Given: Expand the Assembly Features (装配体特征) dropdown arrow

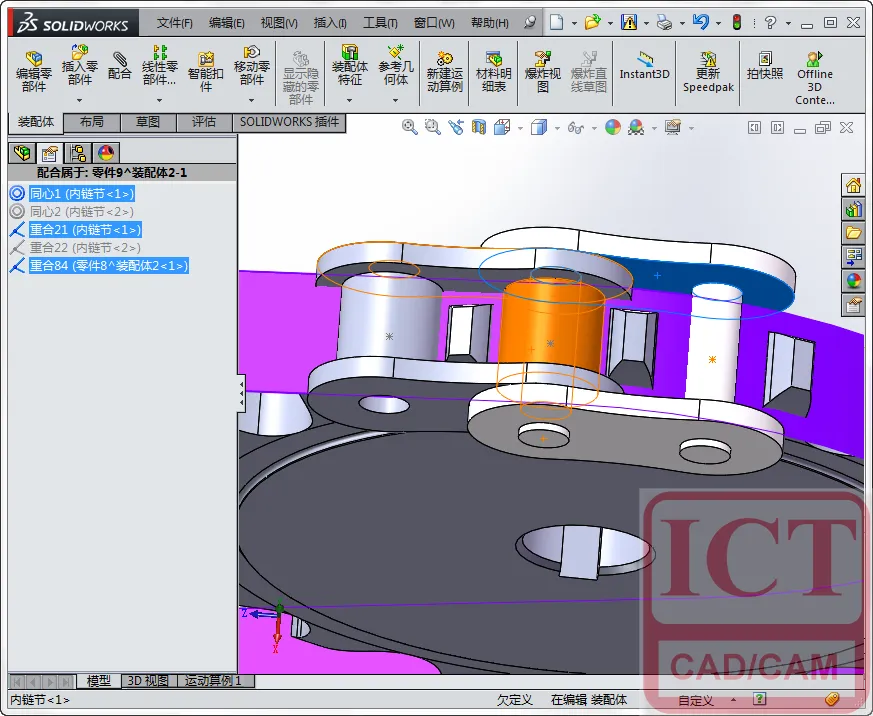Looking at the screenshot, I should tap(349, 100).
